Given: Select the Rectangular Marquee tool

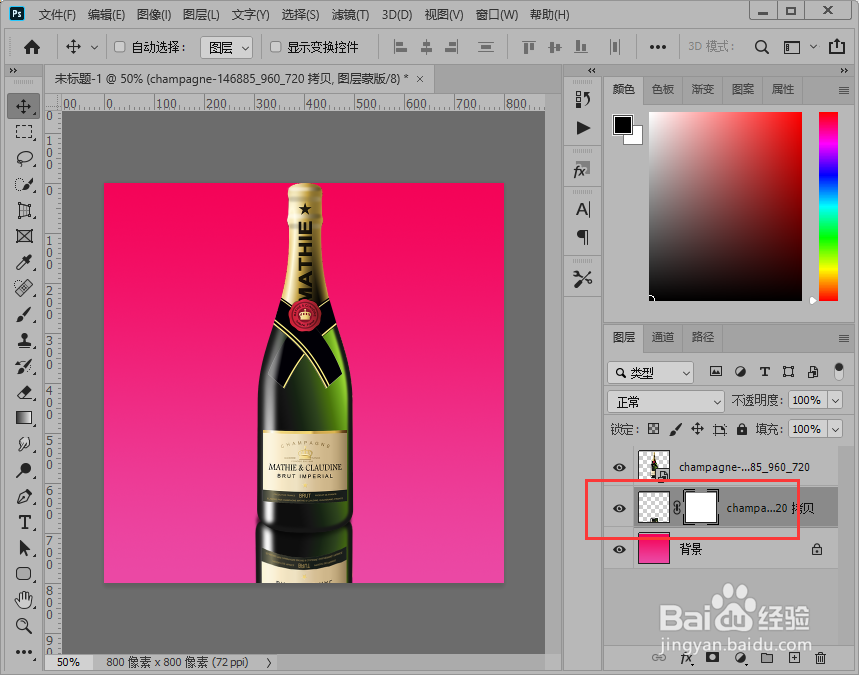Looking at the screenshot, I should coord(24,132).
